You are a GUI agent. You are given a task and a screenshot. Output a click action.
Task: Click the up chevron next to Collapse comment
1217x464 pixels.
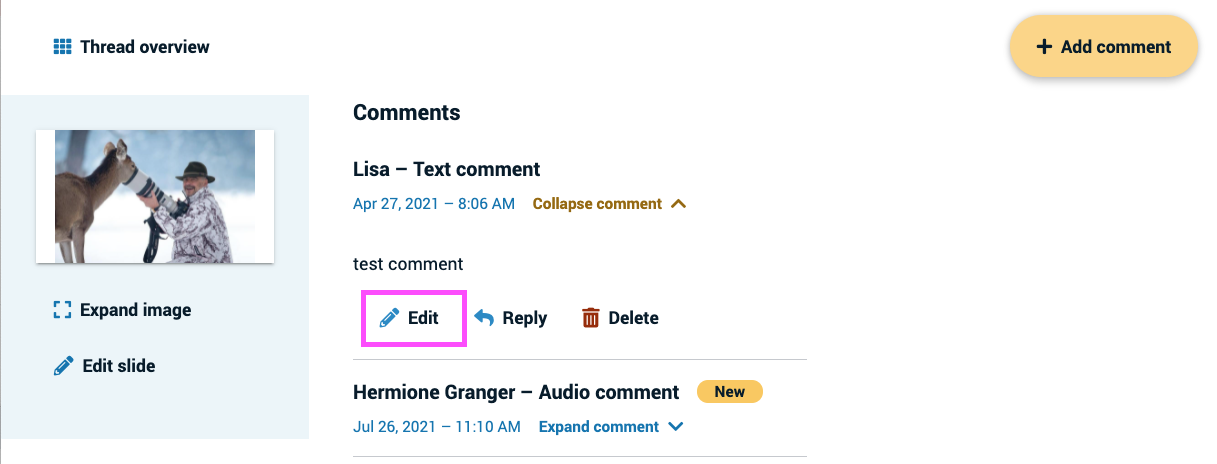tap(678, 204)
